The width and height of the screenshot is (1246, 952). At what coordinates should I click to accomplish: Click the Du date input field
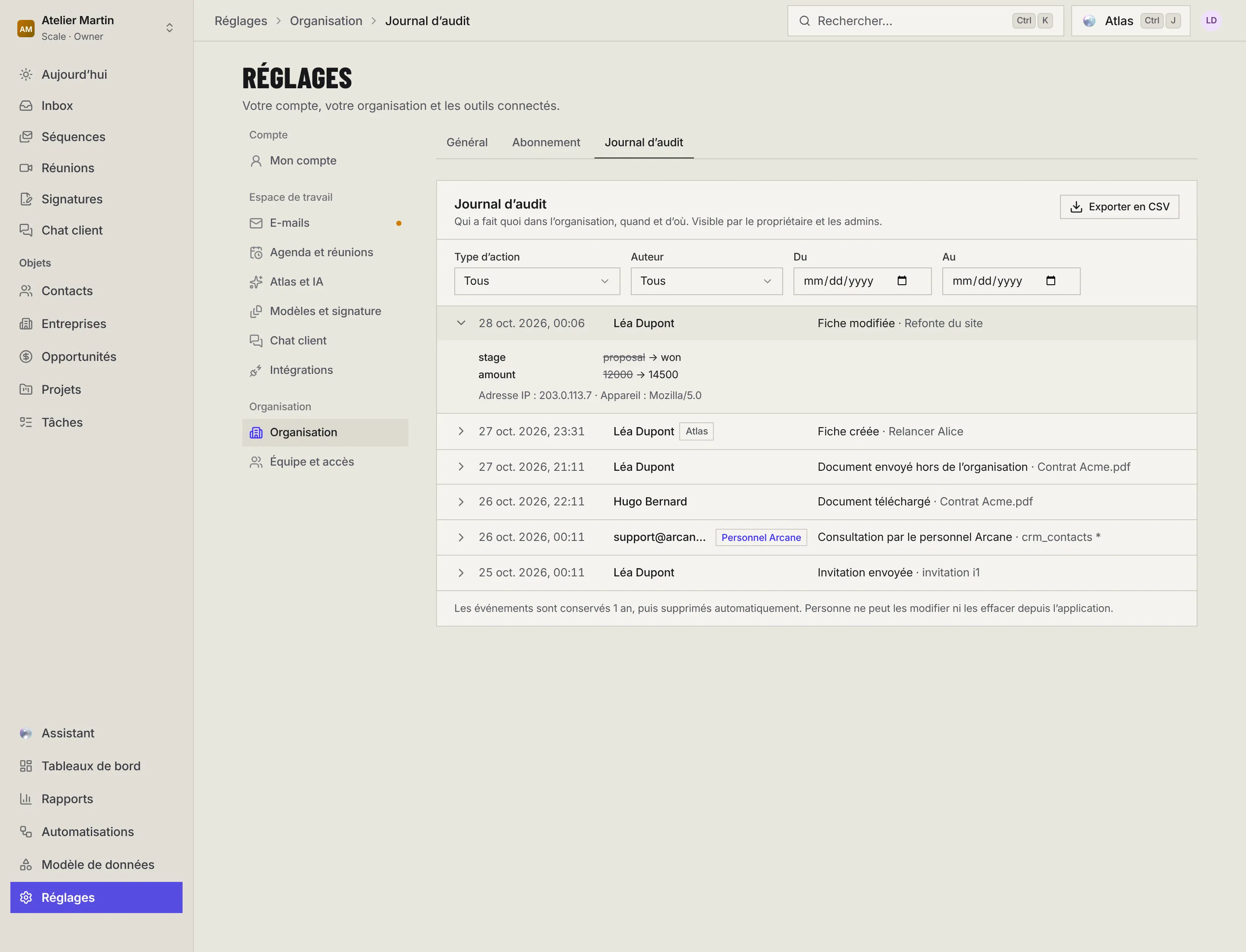pos(862,281)
